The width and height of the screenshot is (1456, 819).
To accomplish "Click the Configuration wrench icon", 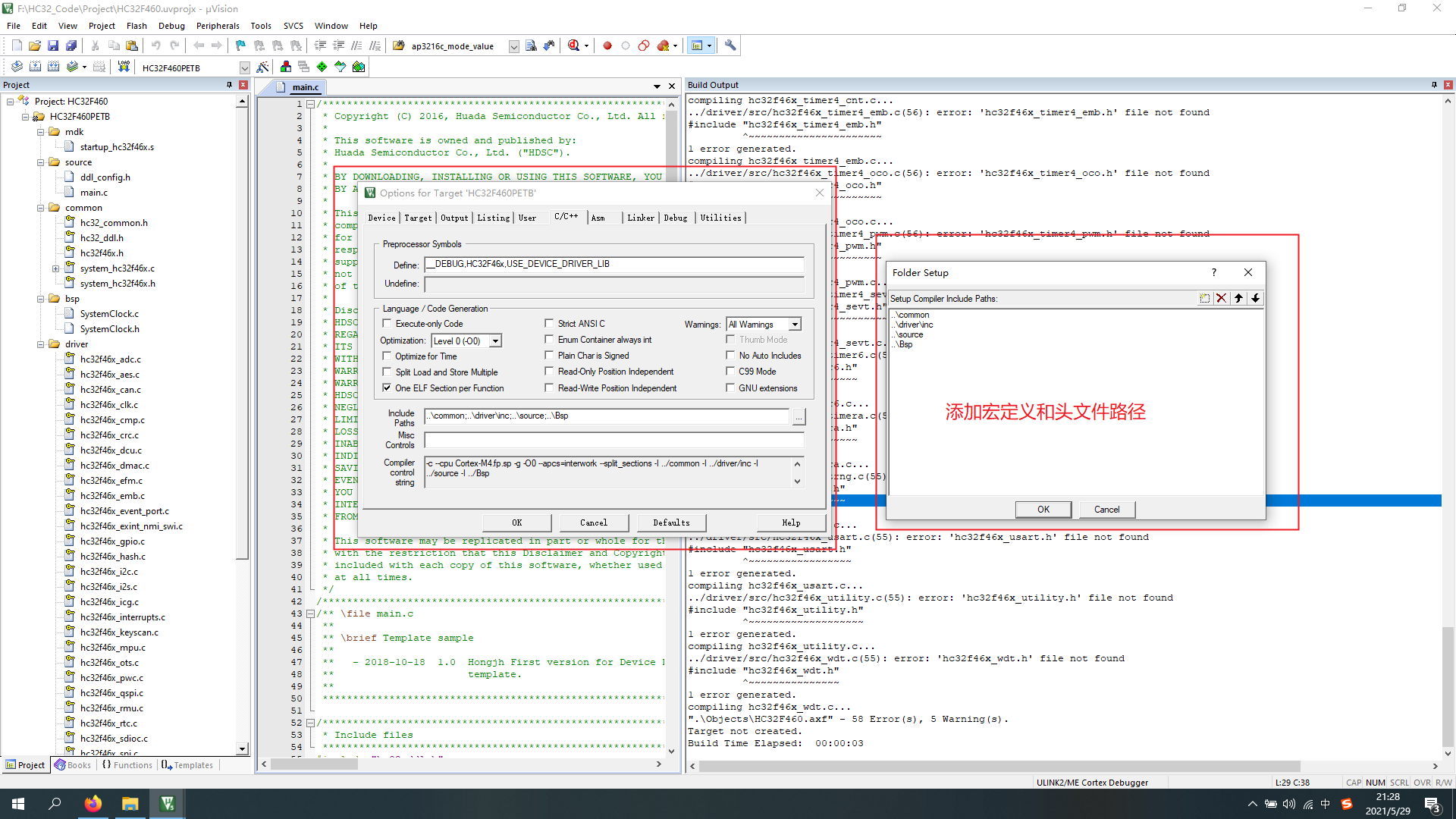I will [730, 46].
